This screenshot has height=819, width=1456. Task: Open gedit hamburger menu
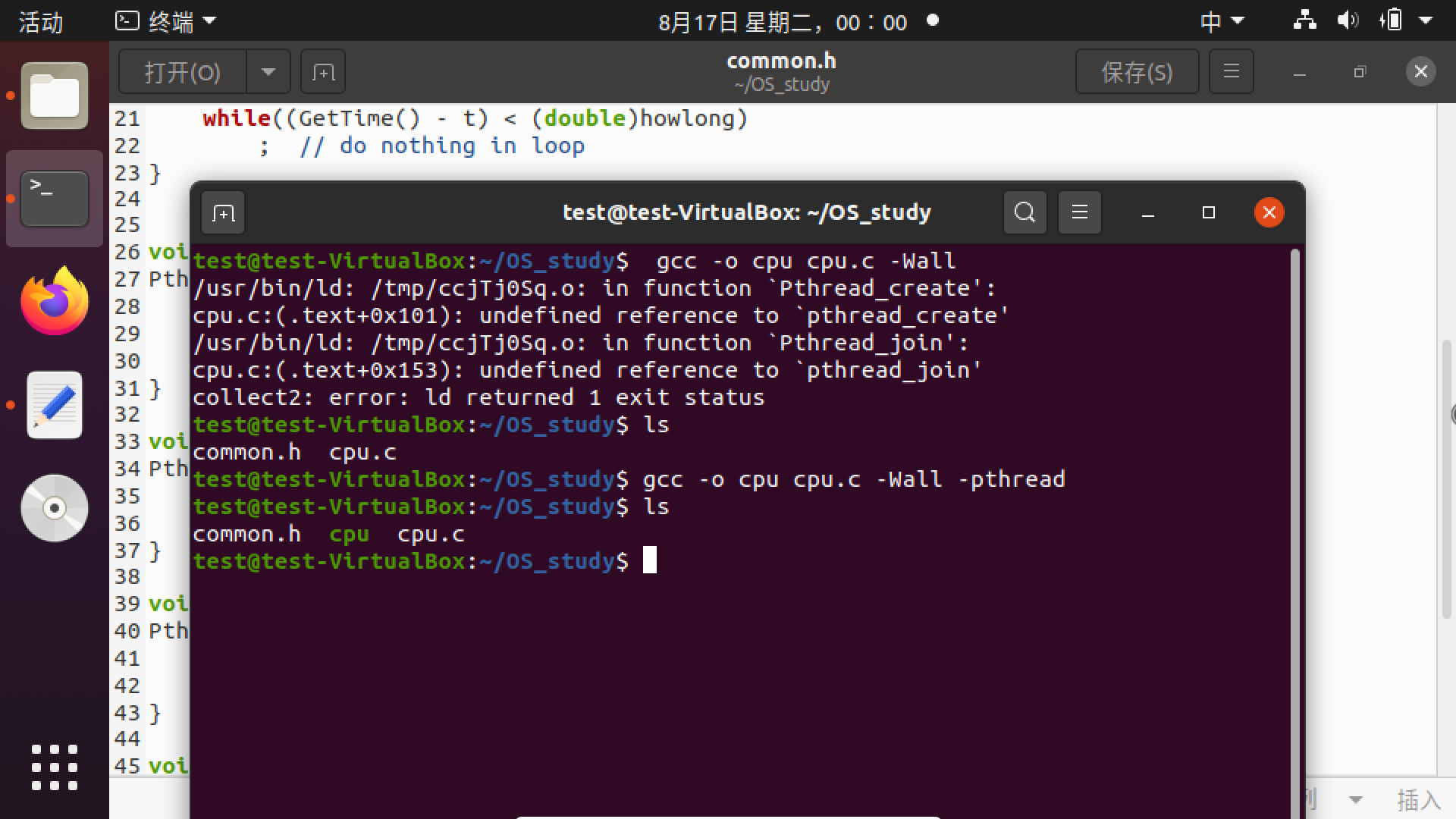(x=1231, y=72)
